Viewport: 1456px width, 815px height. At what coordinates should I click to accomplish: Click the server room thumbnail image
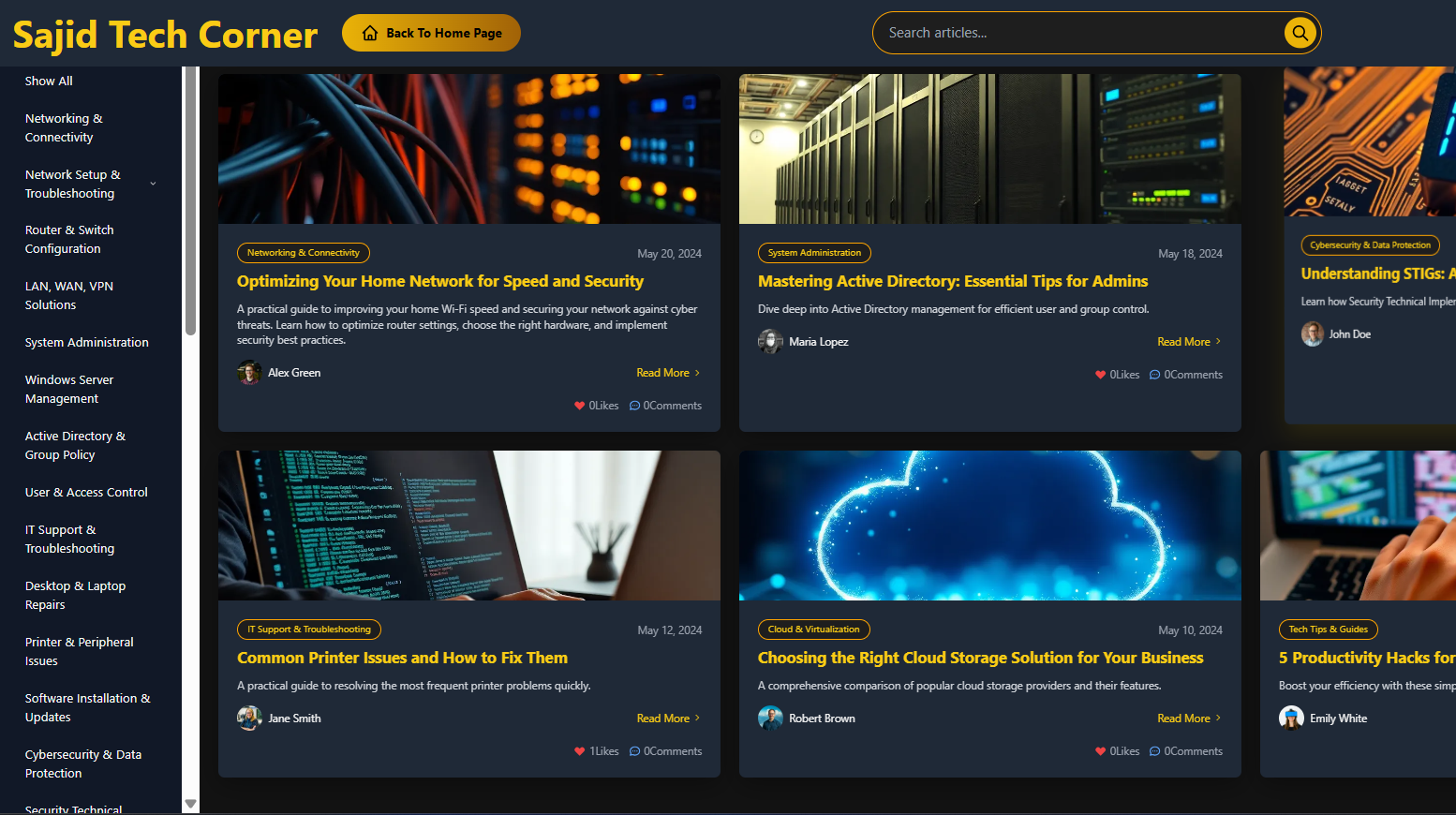point(989,149)
